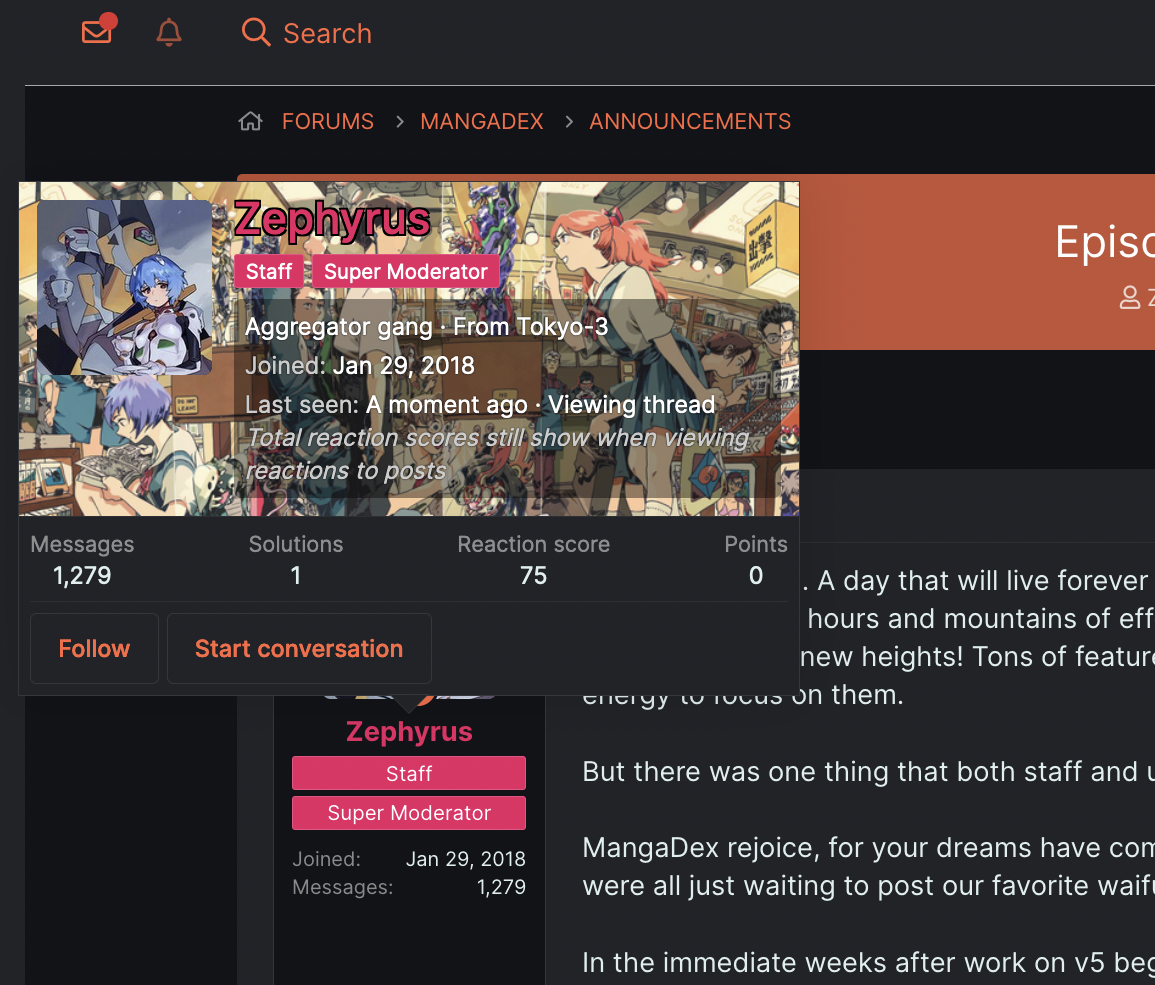This screenshot has width=1155, height=985.
Task: Open the Zephyrus name in popup card
Action: 332,220
